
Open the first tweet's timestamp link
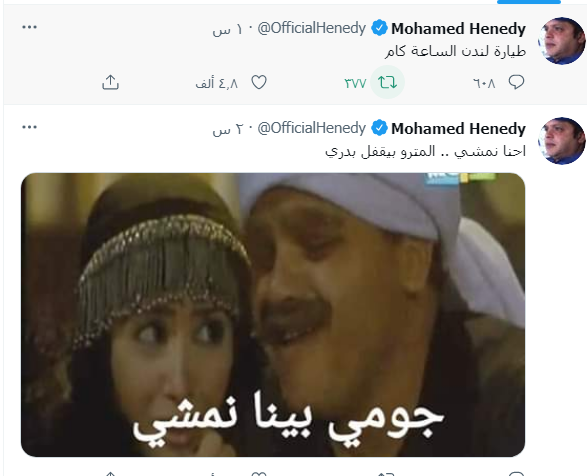228,29
